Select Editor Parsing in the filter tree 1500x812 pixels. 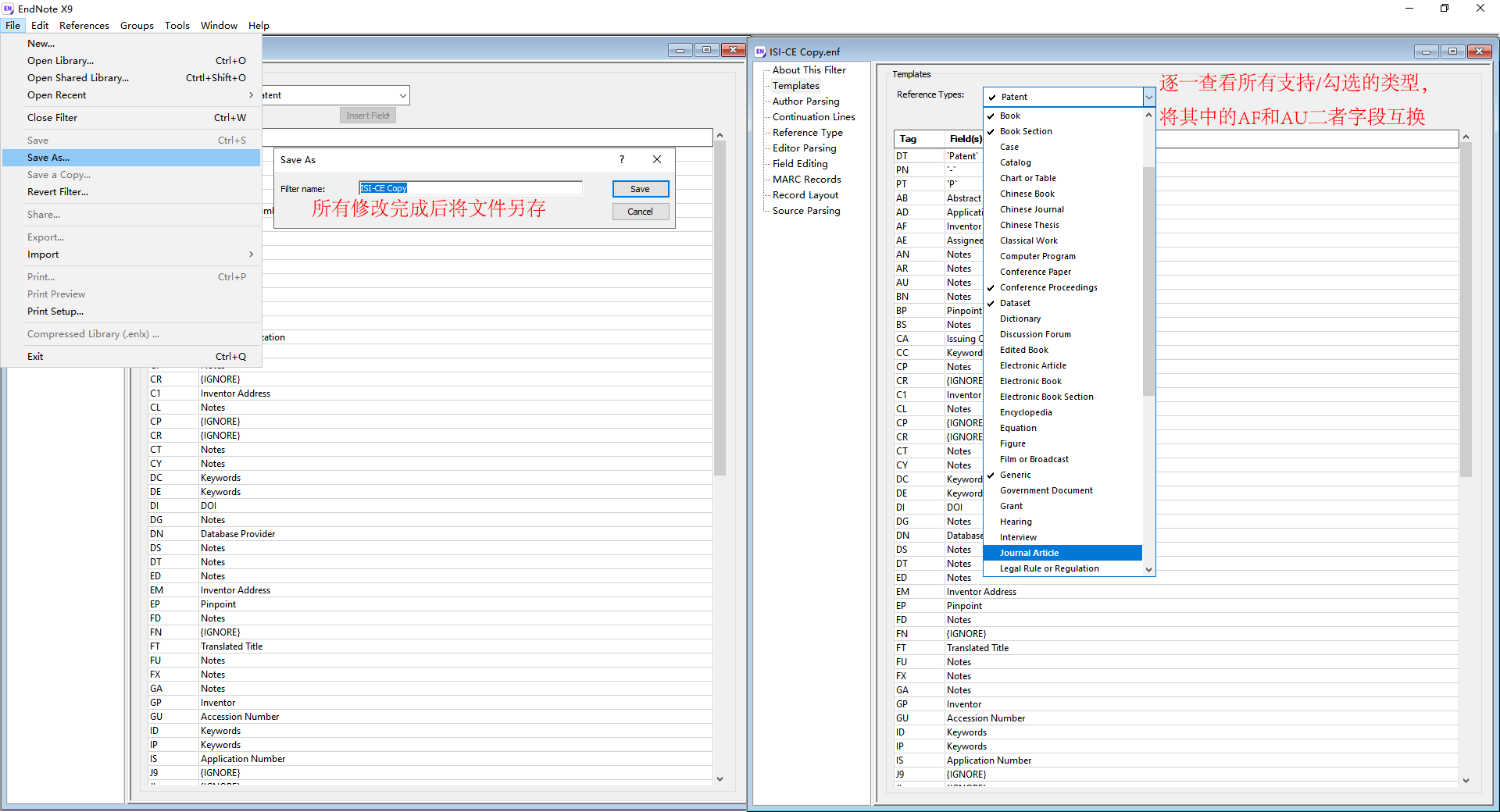click(x=804, y=148)
